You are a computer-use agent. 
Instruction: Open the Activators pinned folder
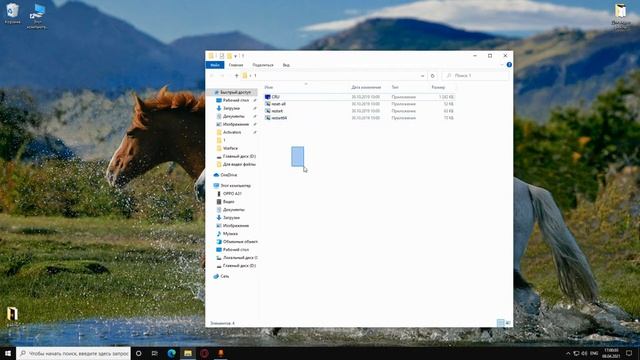(x=232, y=132)
